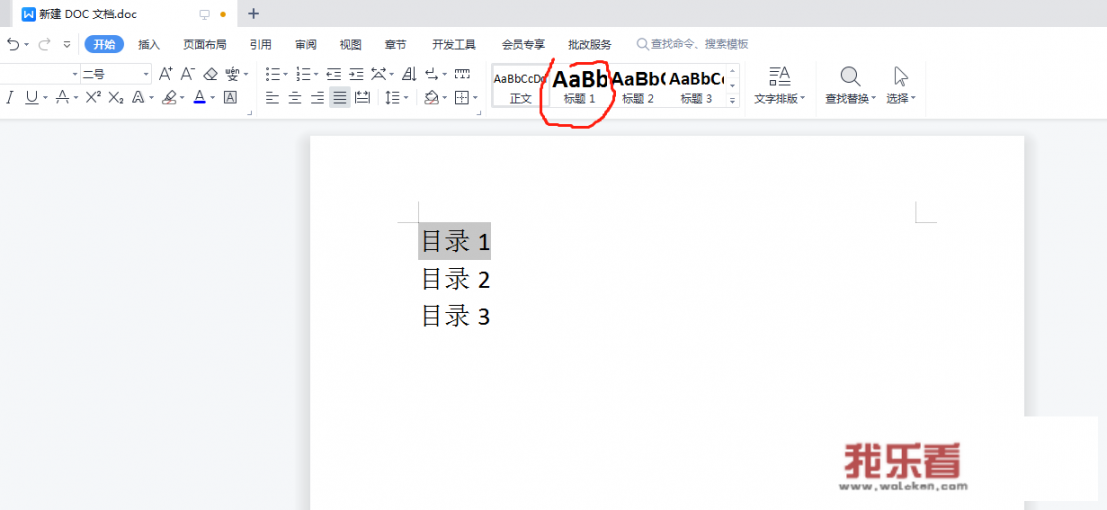Open the 选择 menu
This screenshot has width=1107, height=510.
tap(901, 86)
